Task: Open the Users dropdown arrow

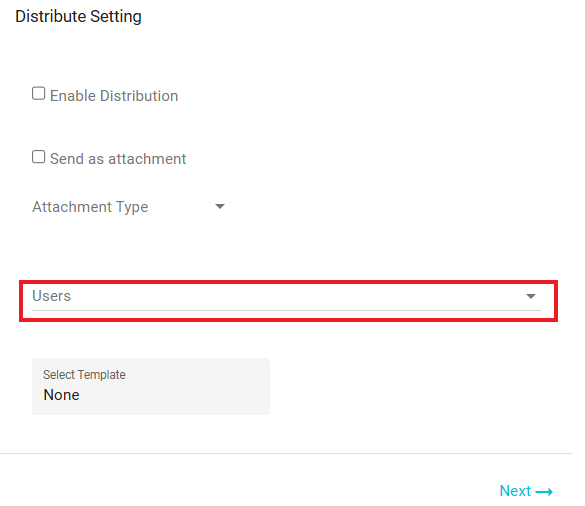Action: pyautogui.click(x=531, y=296)
